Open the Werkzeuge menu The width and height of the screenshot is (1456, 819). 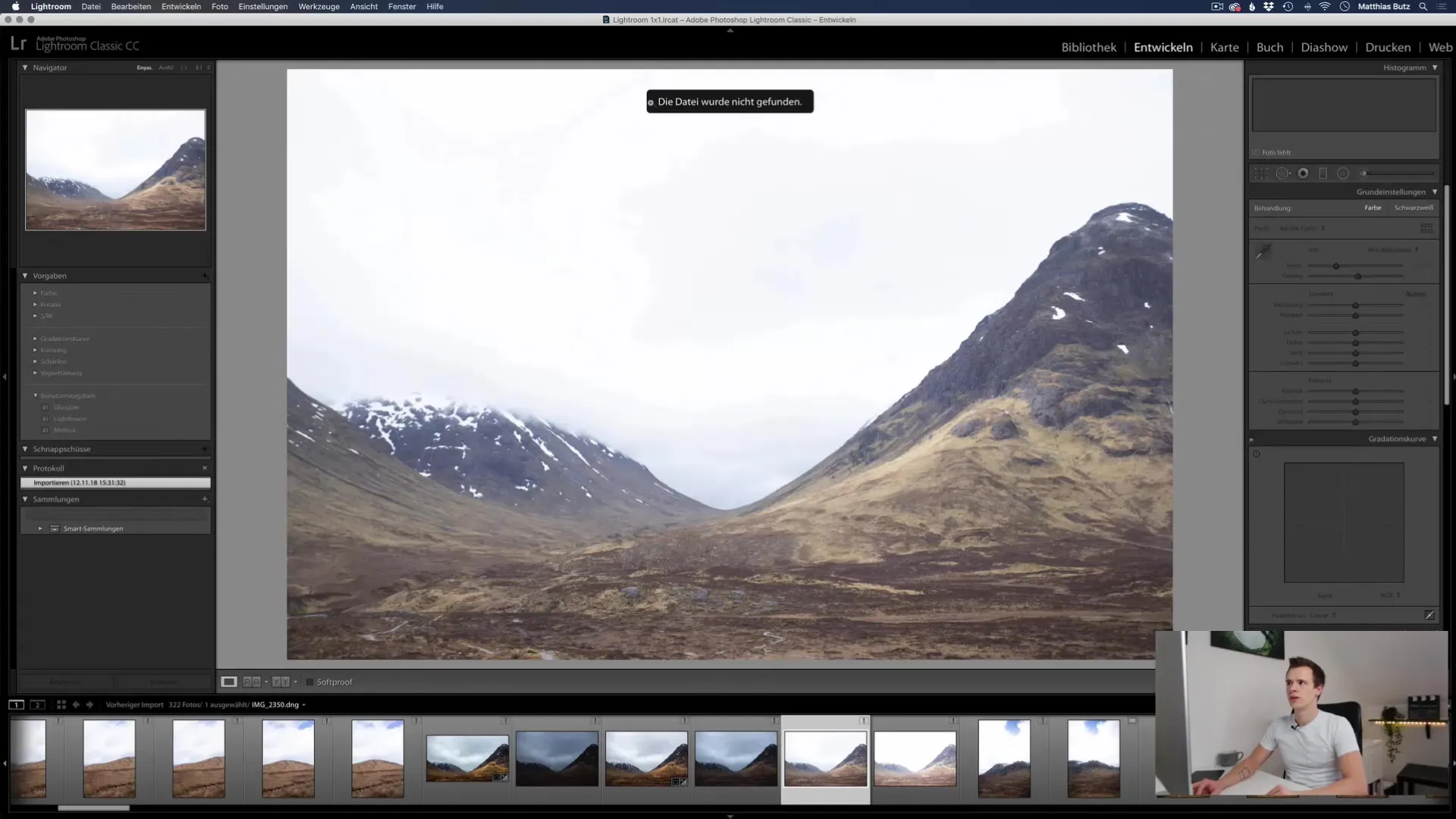(318, 6)
